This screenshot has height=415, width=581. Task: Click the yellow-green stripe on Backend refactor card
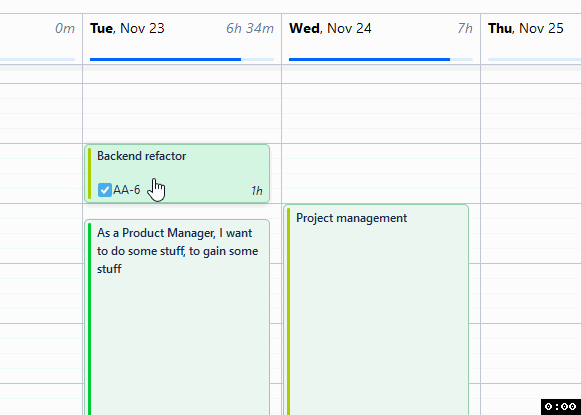[90, 173]
